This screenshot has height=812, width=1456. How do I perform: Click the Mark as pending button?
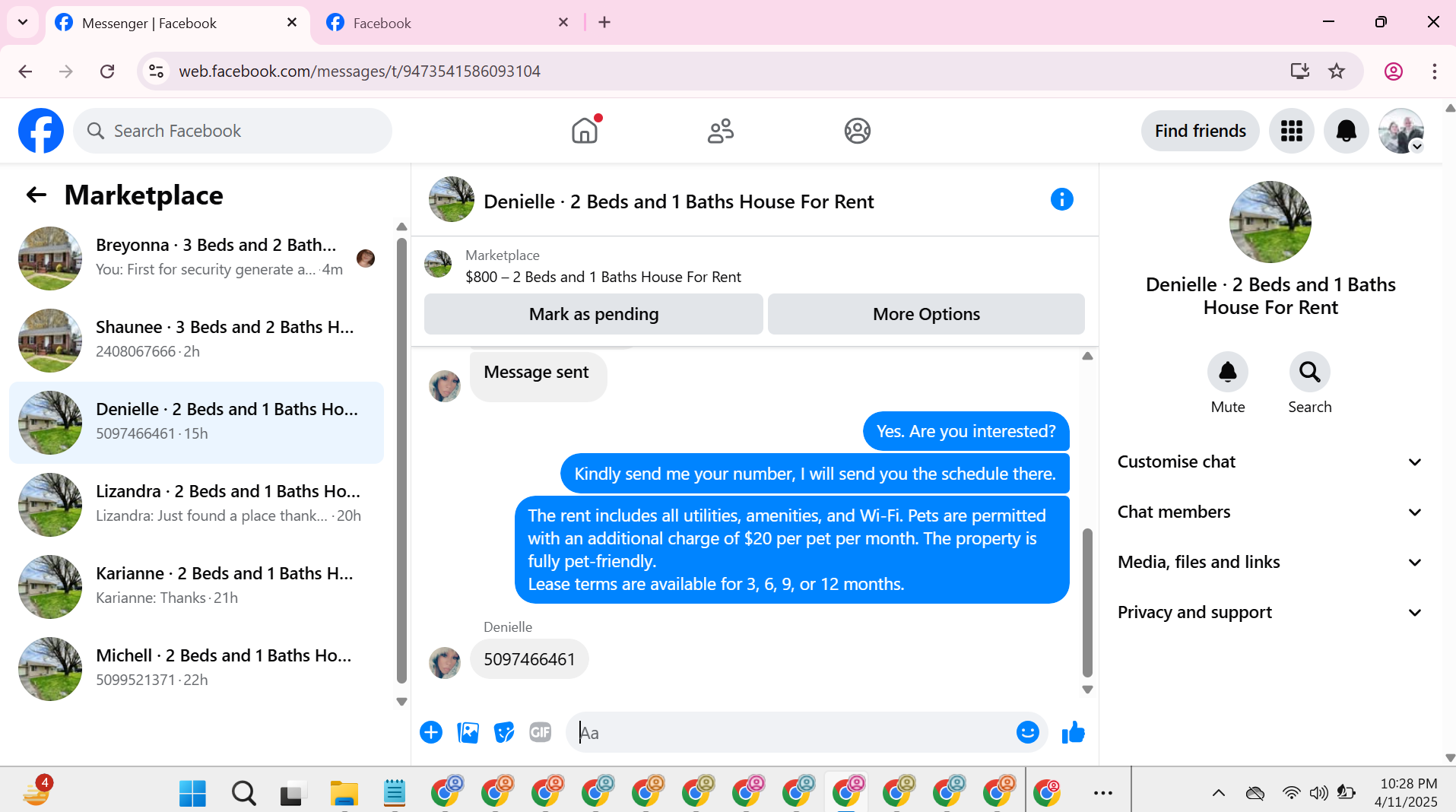[594, 314]
